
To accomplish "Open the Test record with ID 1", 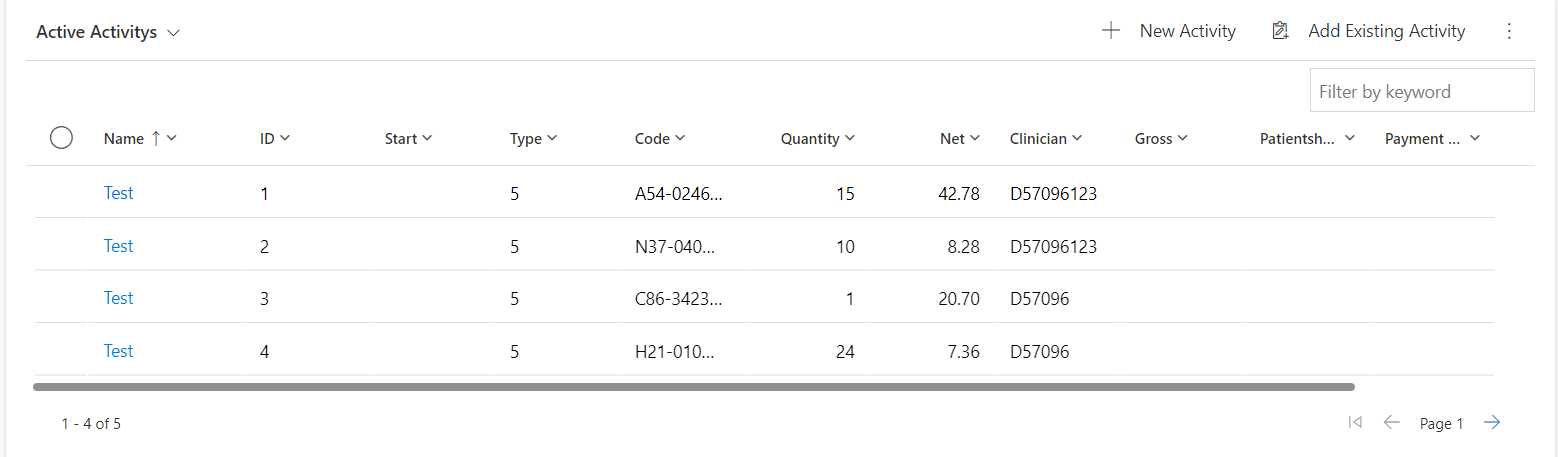I will (x=118, y=193).
